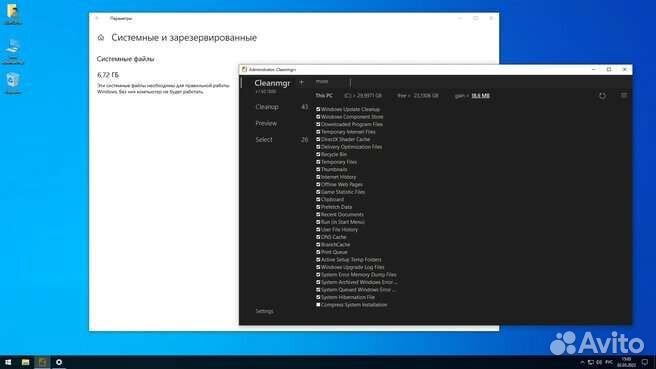Image resolution: width=656 pixels, height=369 pixels.
Task: Click the 'more' tab in Cleanmgr header
Action: coord(322,82)
